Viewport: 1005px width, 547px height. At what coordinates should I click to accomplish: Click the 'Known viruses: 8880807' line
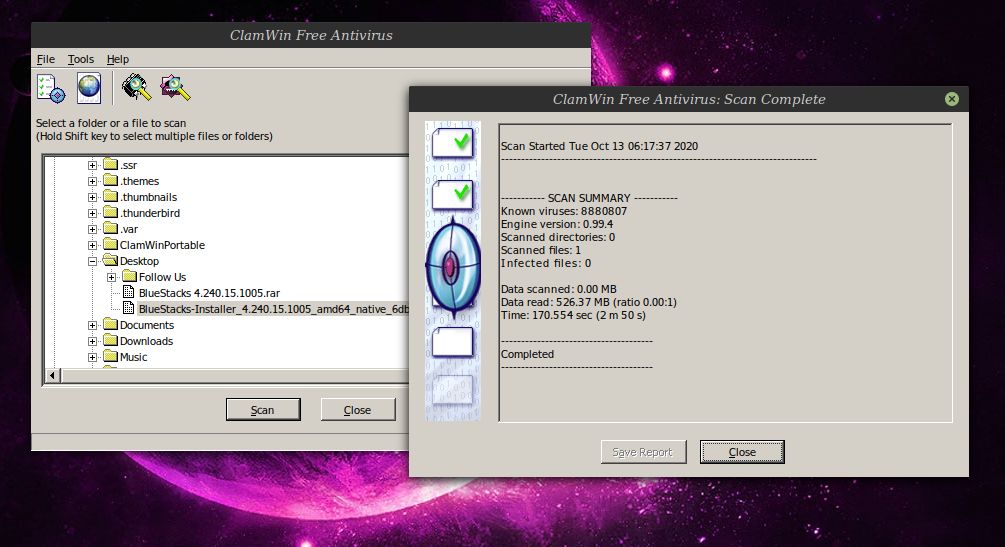click(563, 211)
